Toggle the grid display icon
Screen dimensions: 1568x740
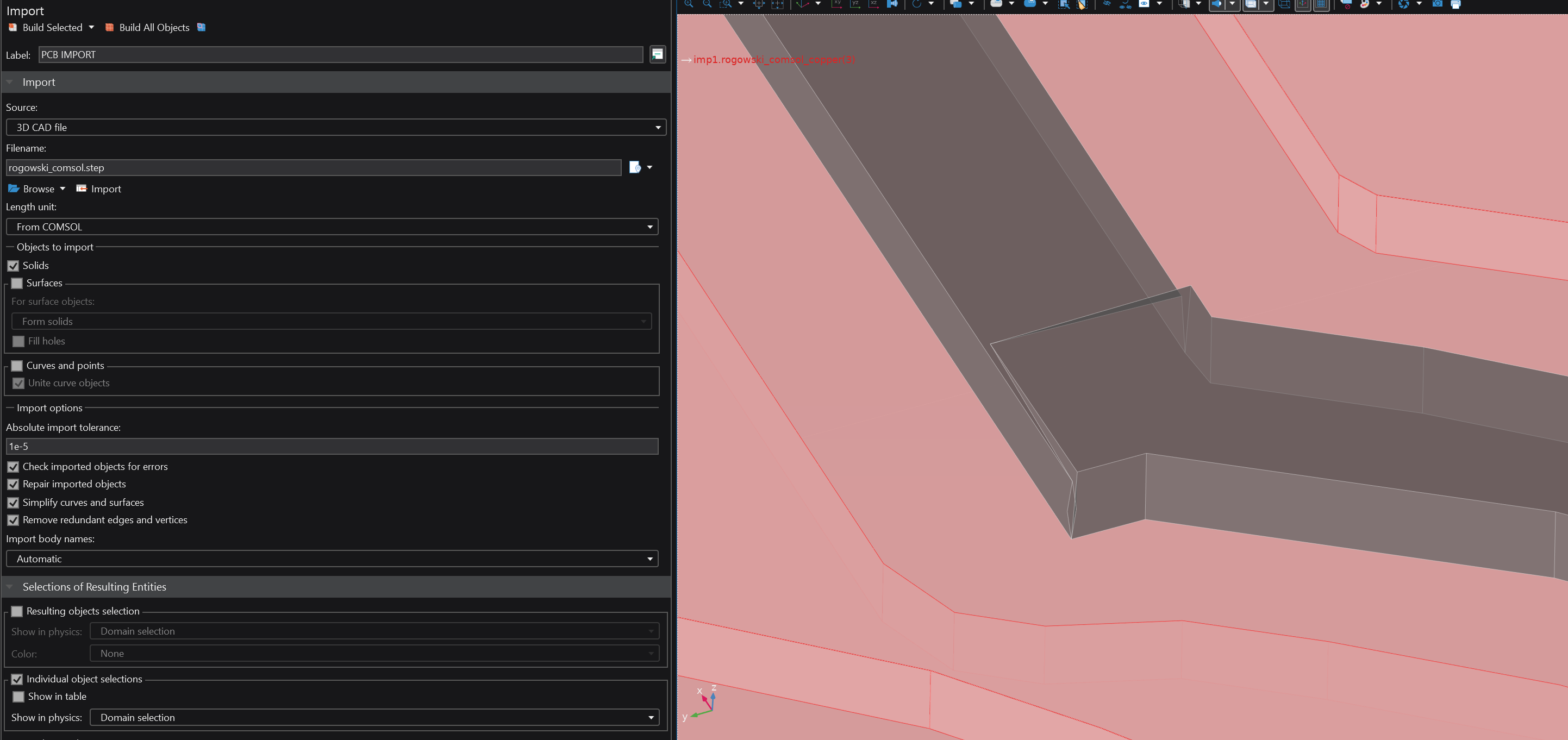point(1321,4)
